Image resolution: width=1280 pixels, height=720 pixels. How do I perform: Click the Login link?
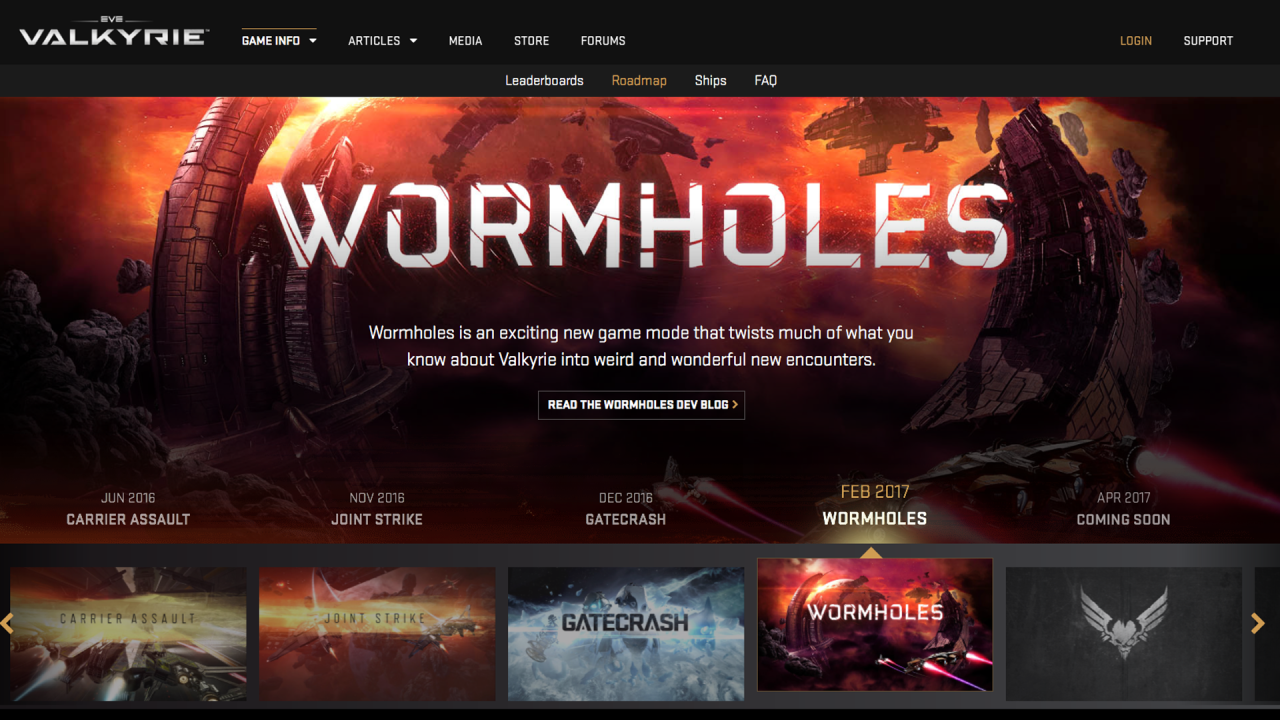[1136, 41]
